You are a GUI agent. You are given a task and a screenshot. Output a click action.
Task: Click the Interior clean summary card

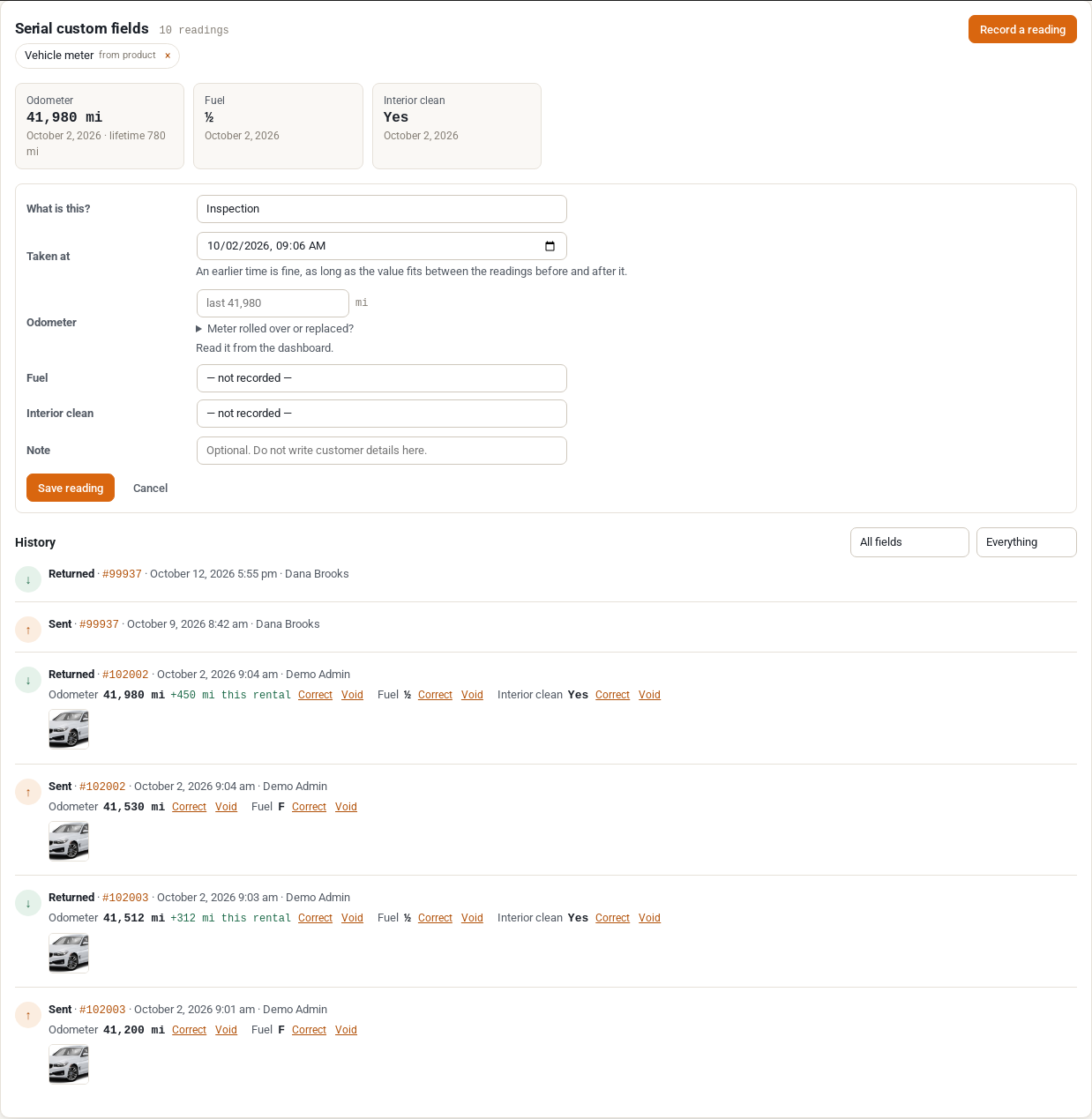pos(457,126)
